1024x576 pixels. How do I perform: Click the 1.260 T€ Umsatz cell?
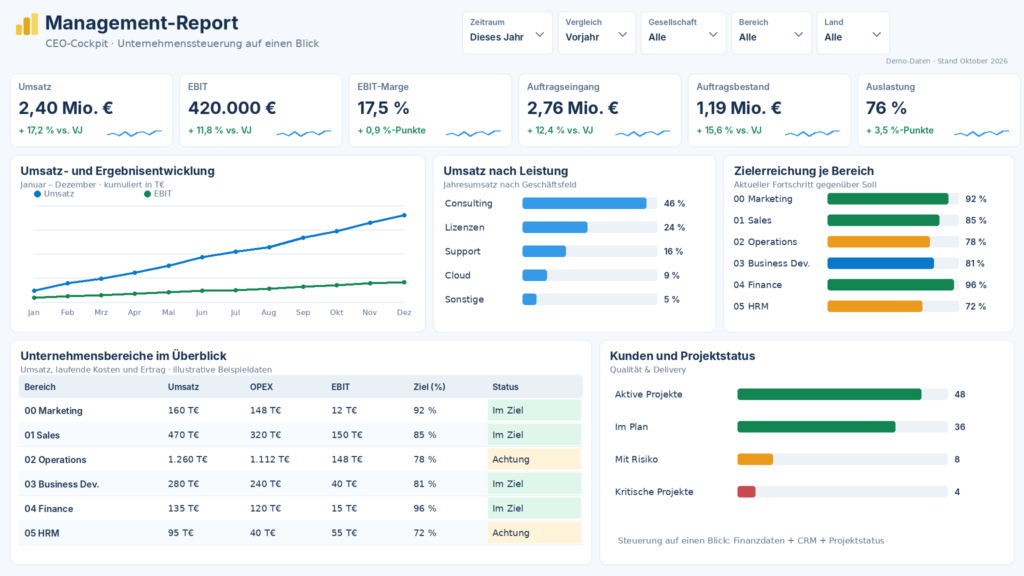187,460
